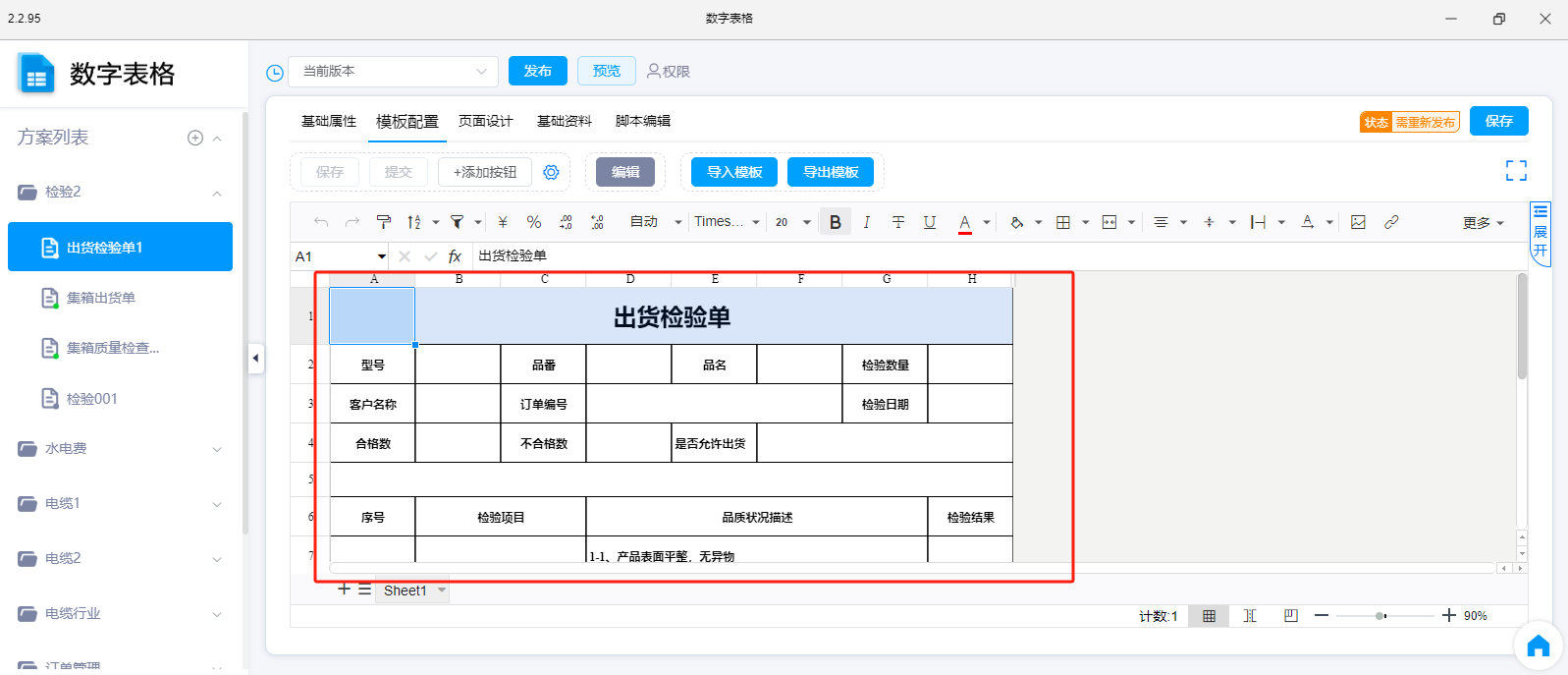Click the cell borders icon

coord(1063,222)
